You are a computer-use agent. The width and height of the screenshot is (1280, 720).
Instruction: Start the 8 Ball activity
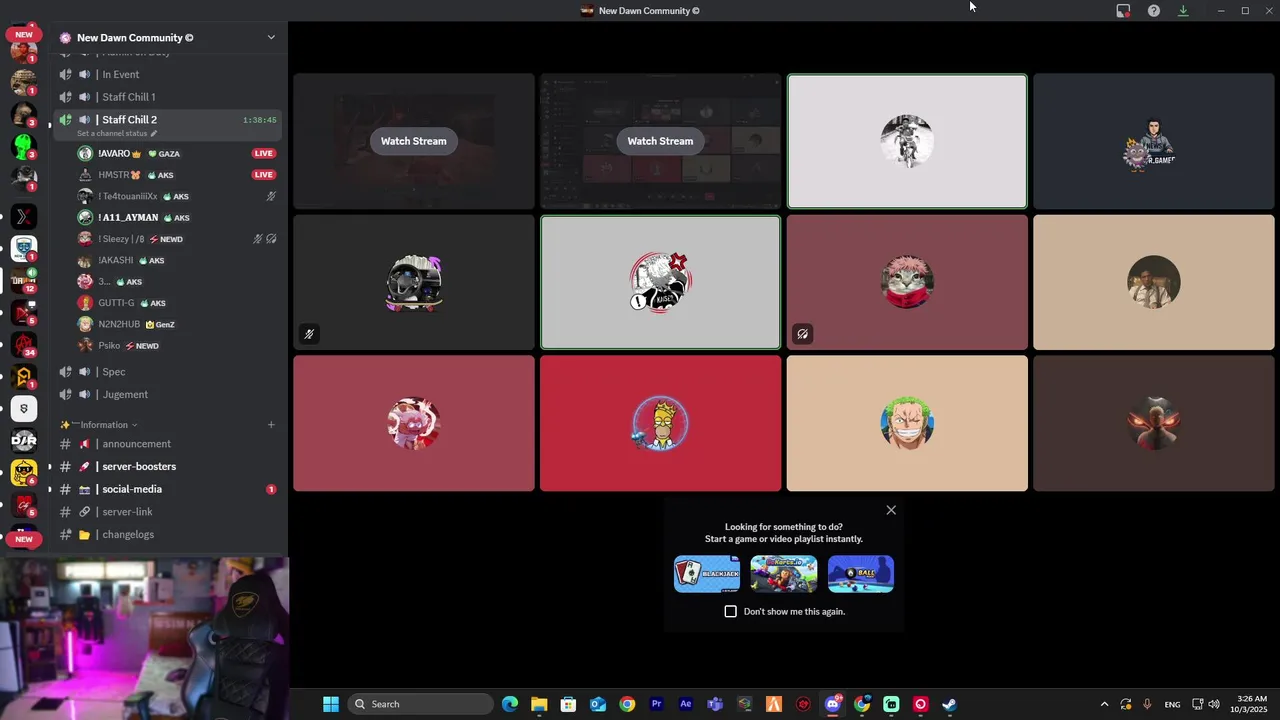pos(861,574)
